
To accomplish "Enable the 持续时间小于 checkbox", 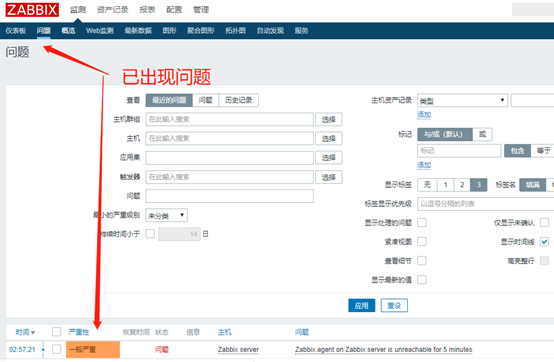I will coord(150,234).
